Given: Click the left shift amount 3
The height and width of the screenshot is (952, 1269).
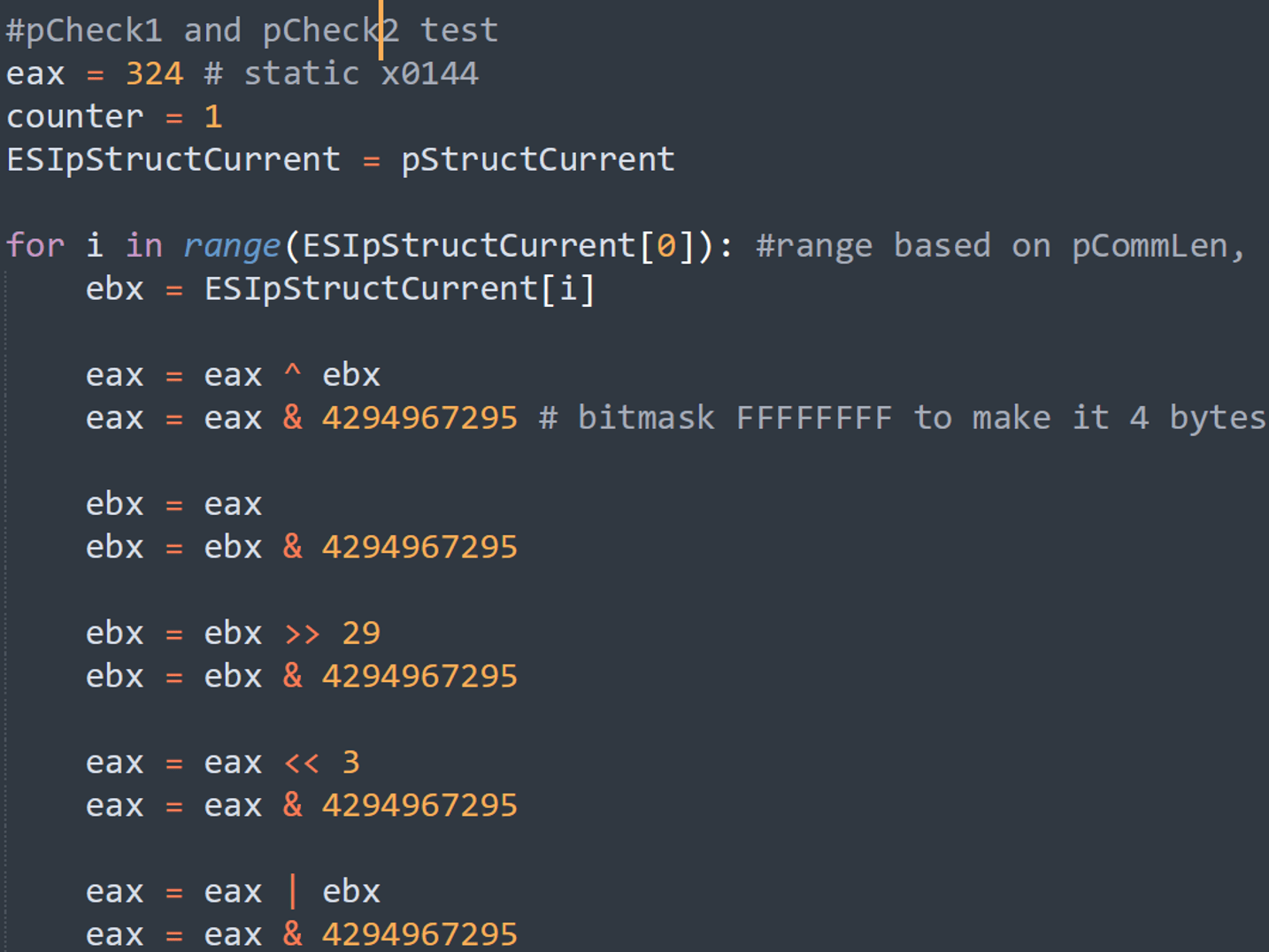Looking at the screenshot, I should [351, 763].
